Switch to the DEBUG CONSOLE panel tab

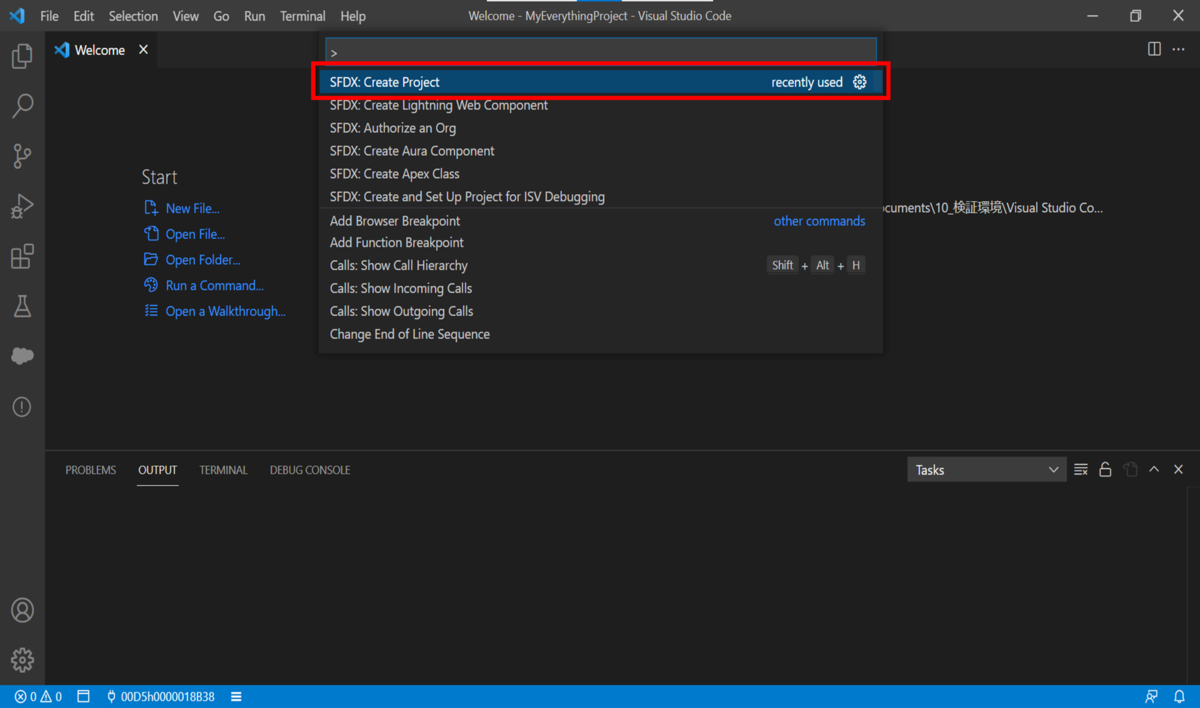(x=310, y=470)
